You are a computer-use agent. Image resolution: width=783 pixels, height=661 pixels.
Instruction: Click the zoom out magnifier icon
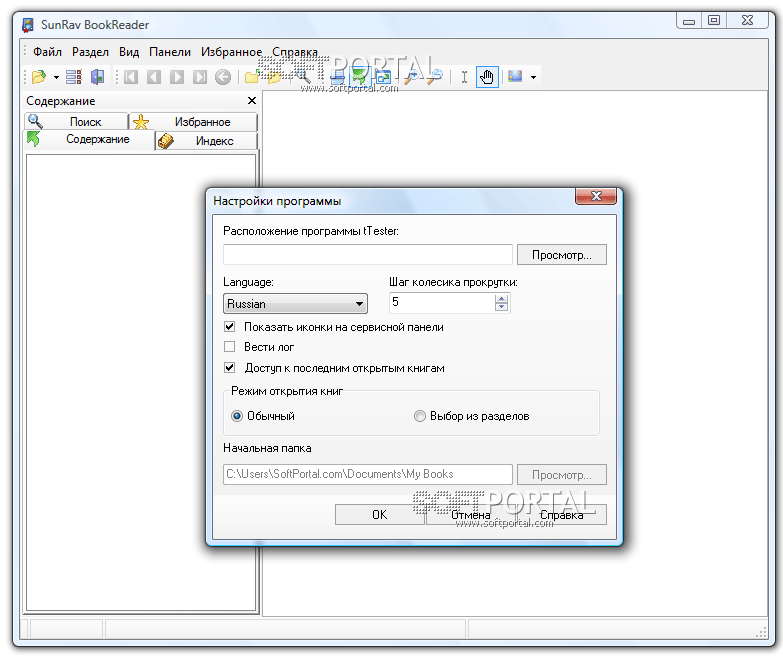click(x=435, y=77)
